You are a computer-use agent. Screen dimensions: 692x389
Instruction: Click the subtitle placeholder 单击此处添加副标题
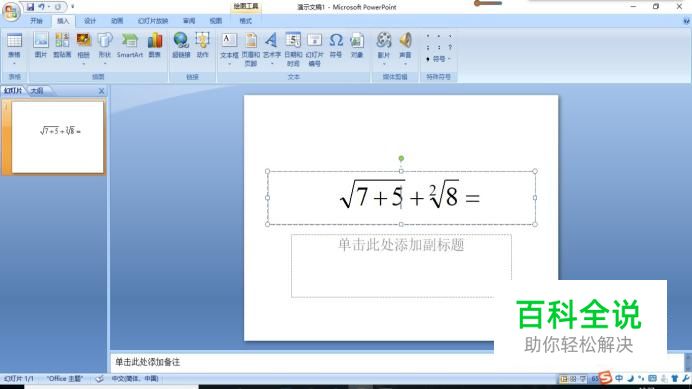pyautogui.click(x=401, y=266)
